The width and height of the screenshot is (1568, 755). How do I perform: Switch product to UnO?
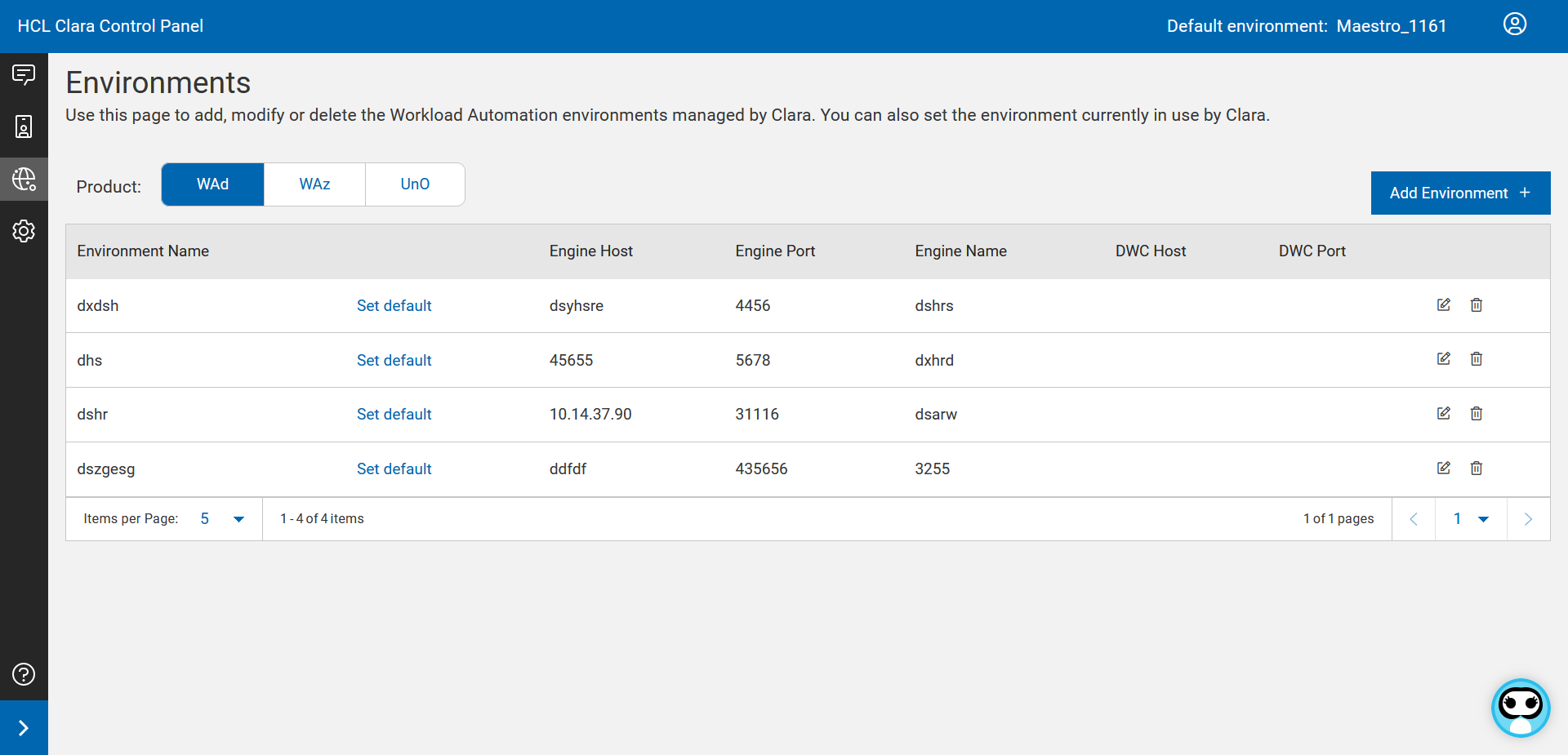coord(415,184)
